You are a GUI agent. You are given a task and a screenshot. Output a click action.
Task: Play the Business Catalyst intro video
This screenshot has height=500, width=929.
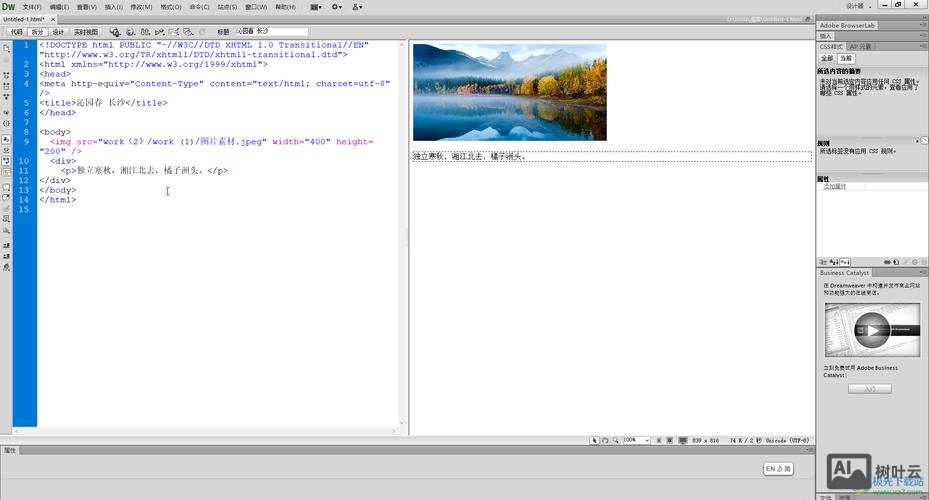click(872, 331)
